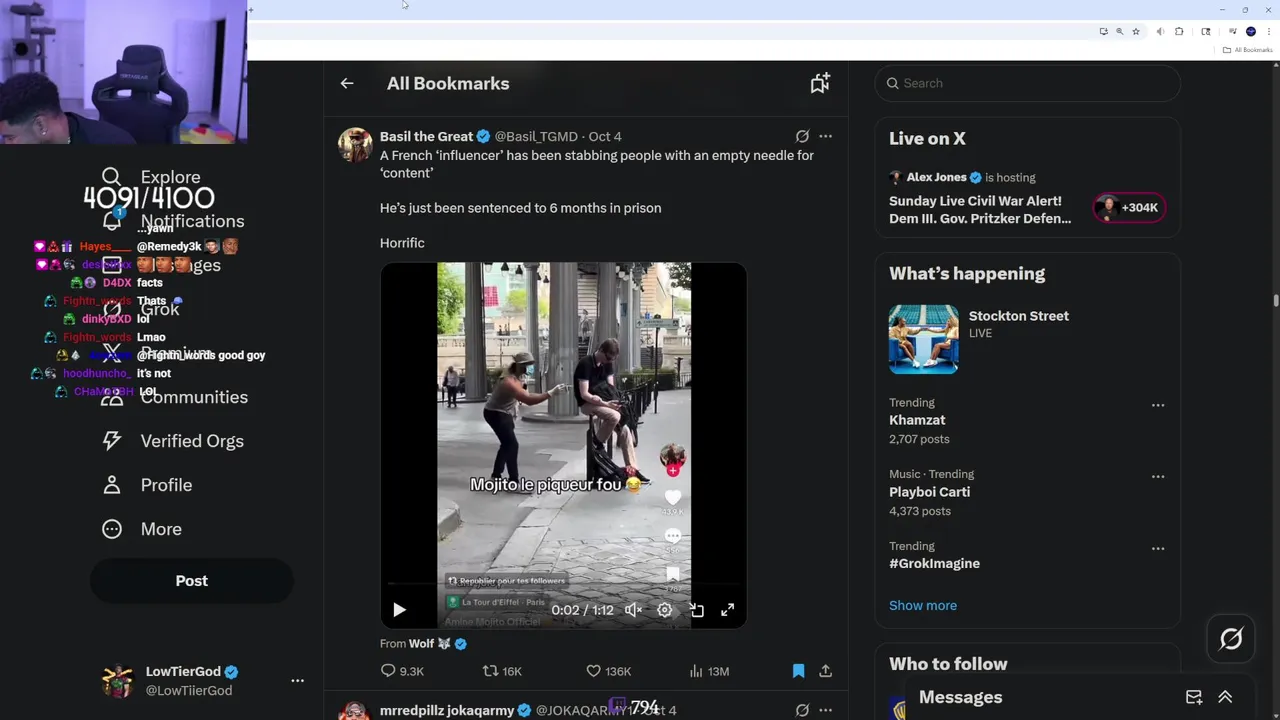Open the More menu in sidebar
Screen dimensions: 1280x720
point(142,529)
